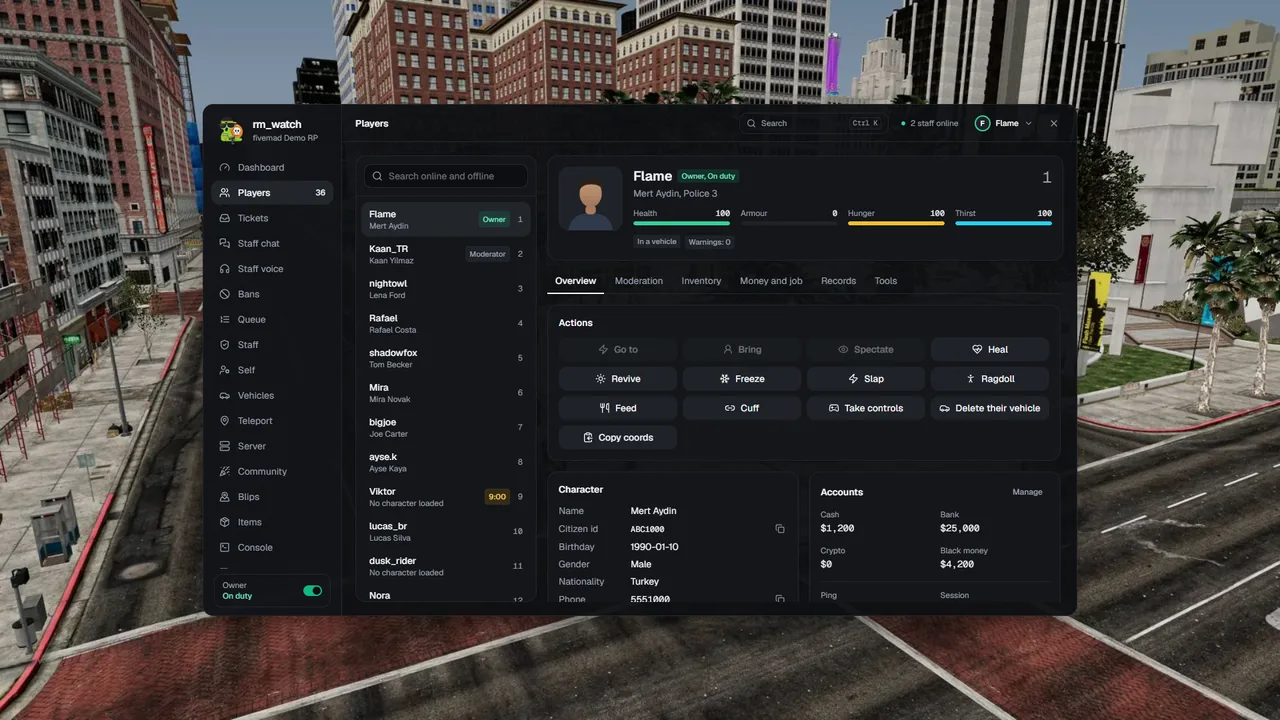
Task: Click the Staff chat icon
Action: [225, 243]
